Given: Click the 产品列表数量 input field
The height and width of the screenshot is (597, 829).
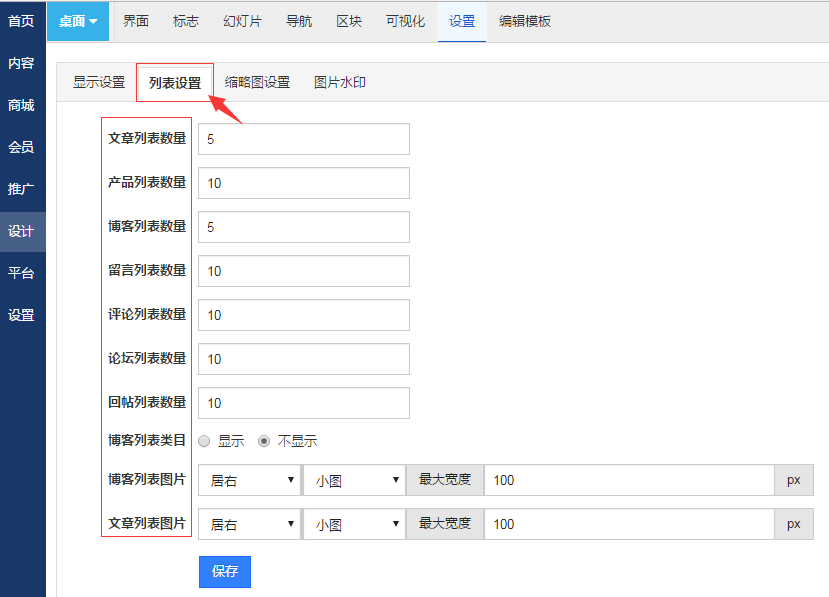Looking at the screenshot, I should coord(304,183).
